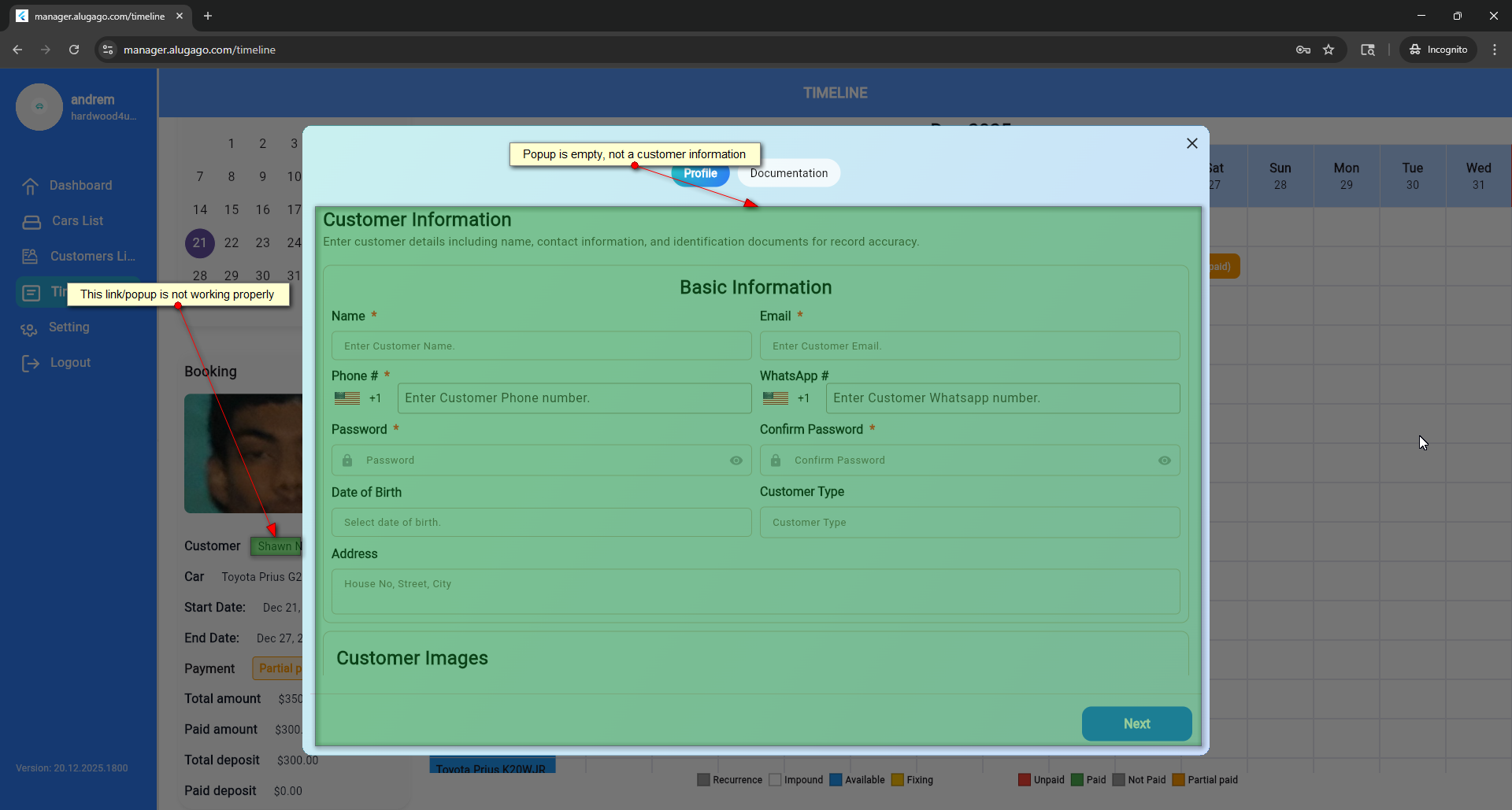This screenshot has width=1512, height=810.
Task: Reload the page using browser refresh icon
Action: [74, 50]
